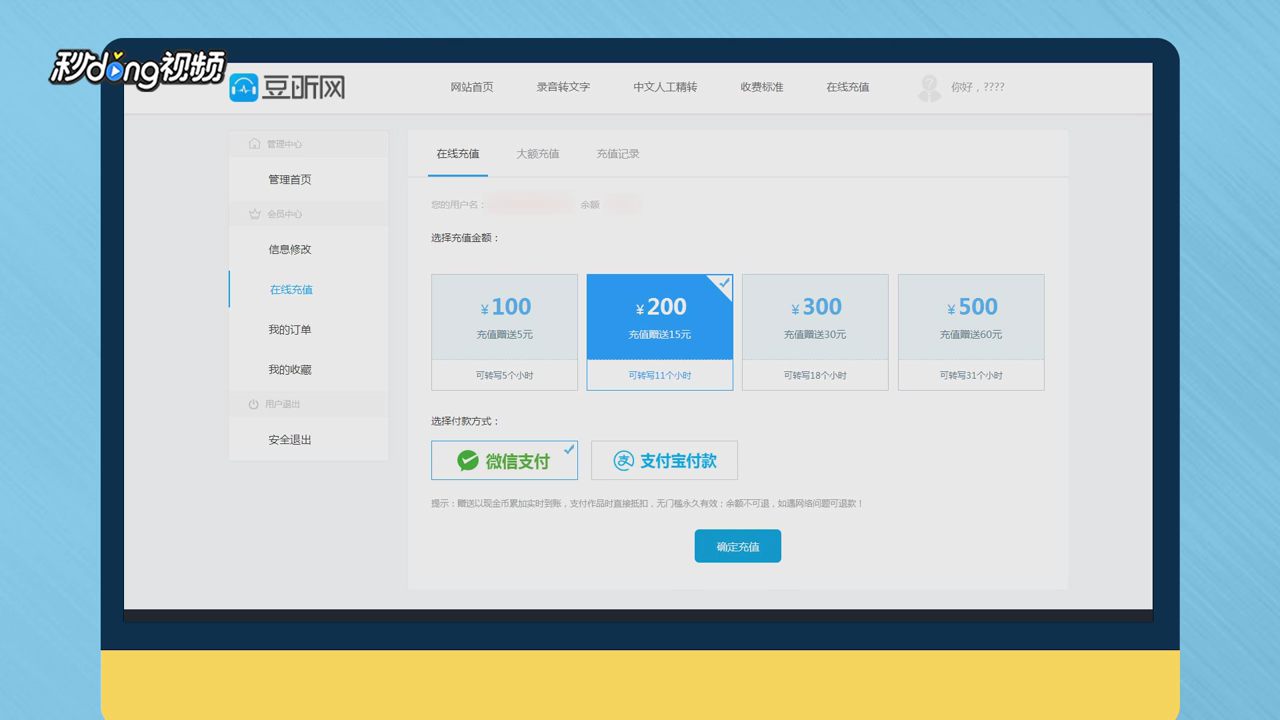This screenshot has height=720, width=1280.
Task: Go to 网站首页 in top navigation
Action: click(472, 87)
